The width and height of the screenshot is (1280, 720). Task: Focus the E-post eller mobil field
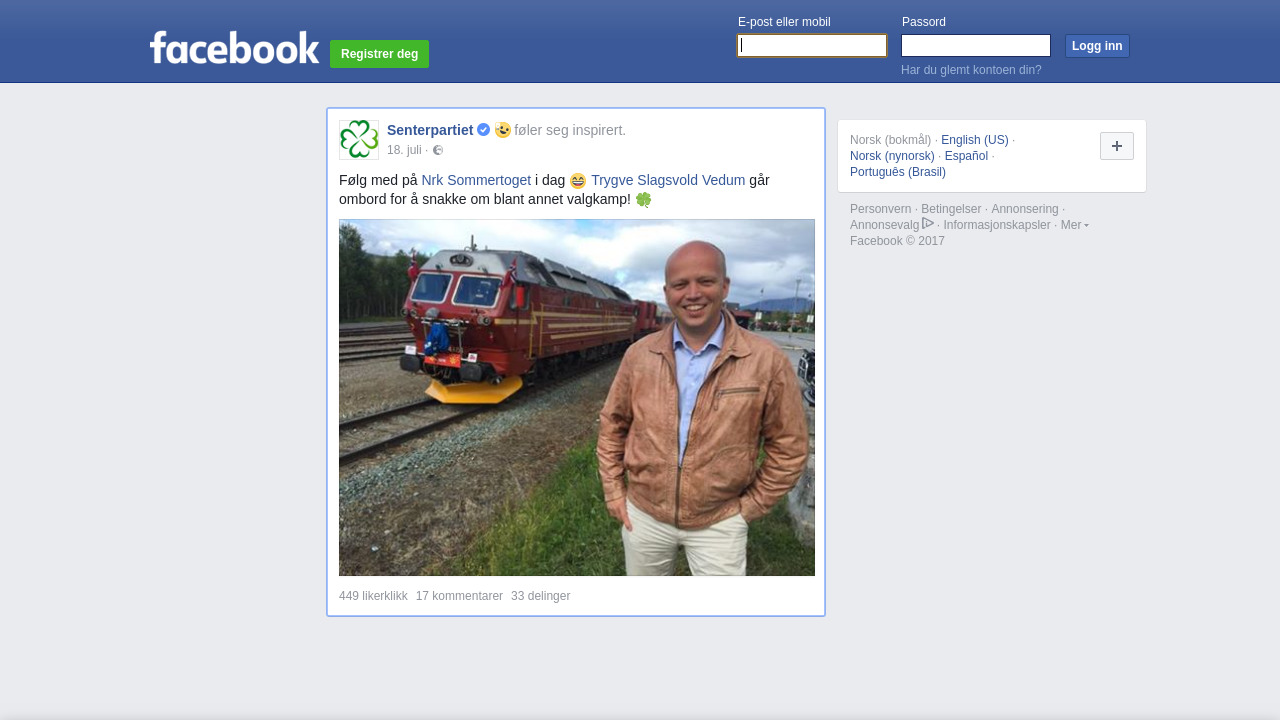pyautogui.click(x=812, y=46)
